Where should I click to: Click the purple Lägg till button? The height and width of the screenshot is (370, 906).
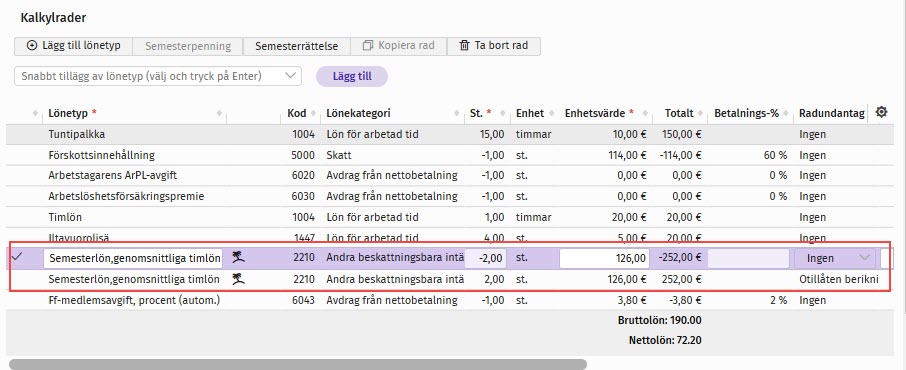(352, 76)
